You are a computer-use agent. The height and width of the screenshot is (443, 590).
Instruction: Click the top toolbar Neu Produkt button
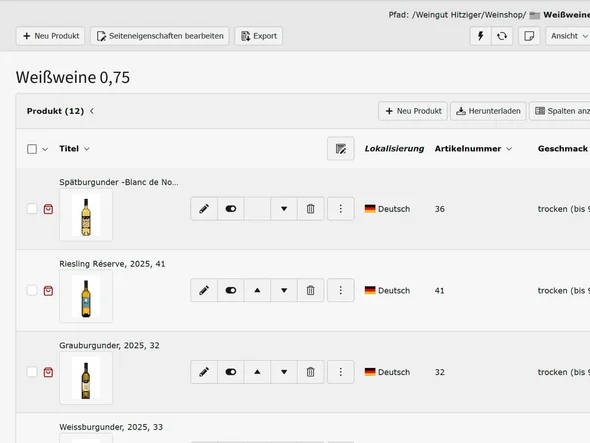[x=50, y=36]
